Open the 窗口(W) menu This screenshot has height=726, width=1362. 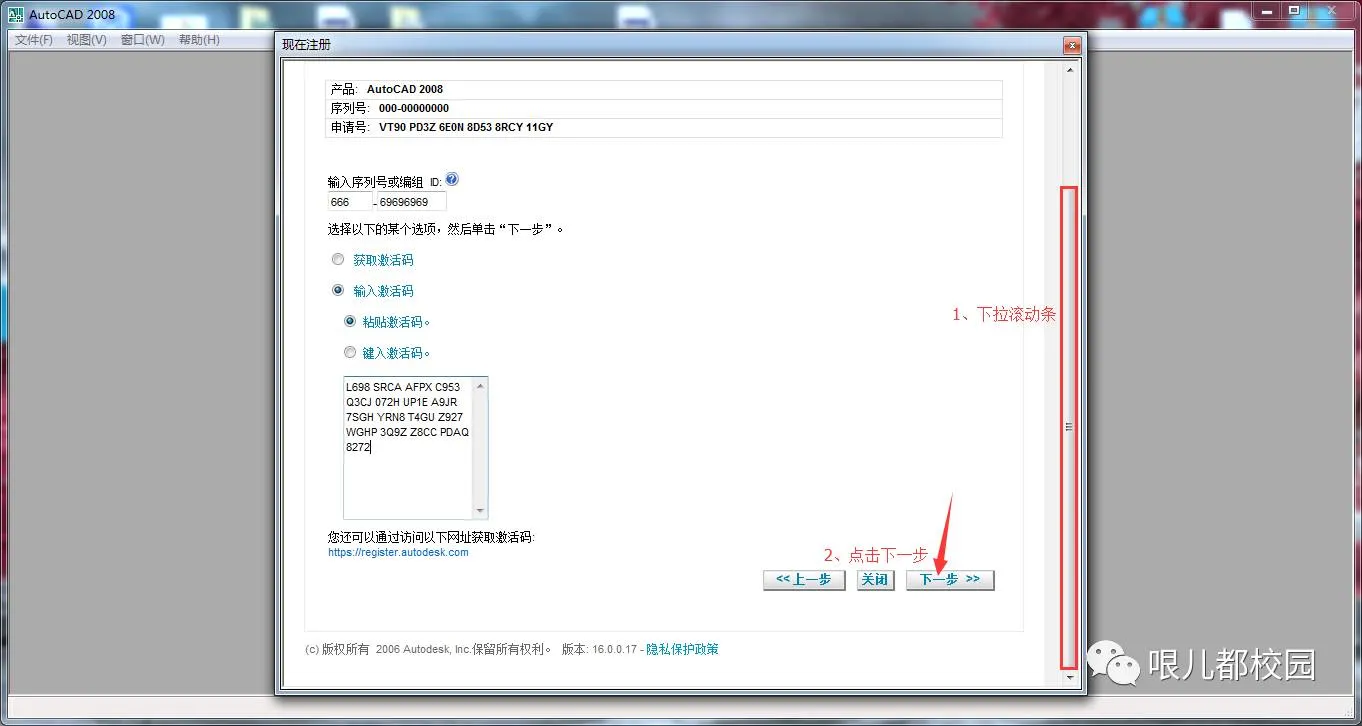[x=142, y=40]
